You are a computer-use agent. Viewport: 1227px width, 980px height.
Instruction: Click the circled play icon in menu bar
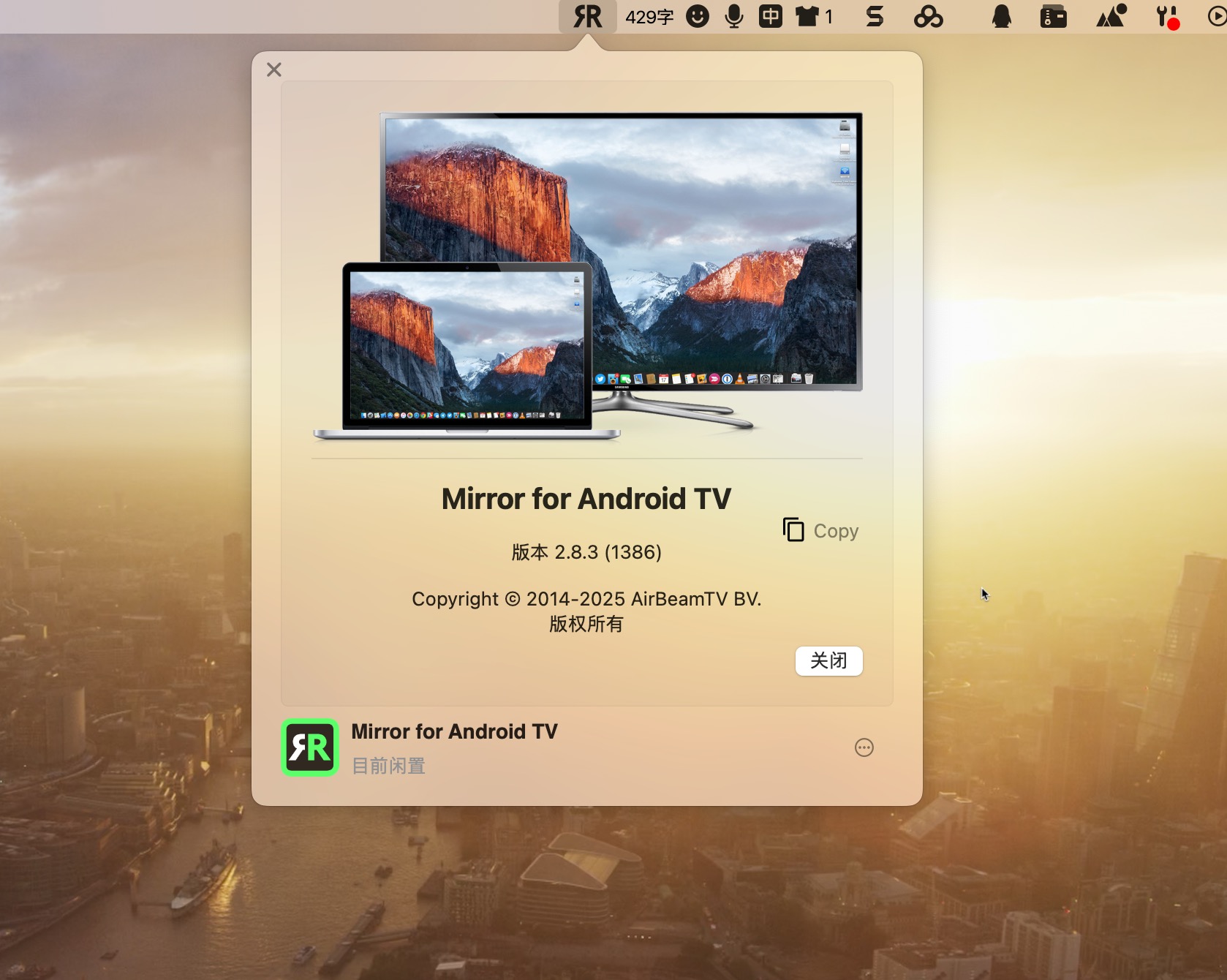pyautogui.click(x=1217, y=16)
